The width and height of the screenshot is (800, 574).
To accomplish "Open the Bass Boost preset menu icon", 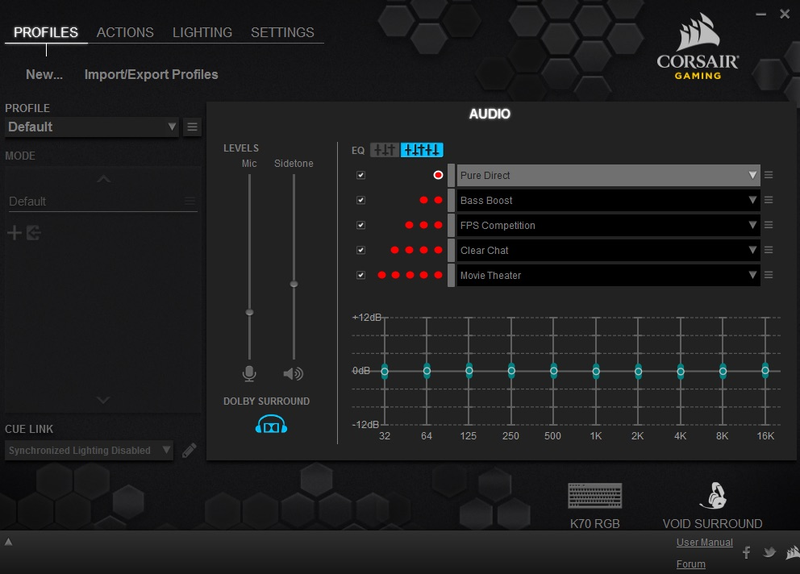I will [x=768, y=200].
